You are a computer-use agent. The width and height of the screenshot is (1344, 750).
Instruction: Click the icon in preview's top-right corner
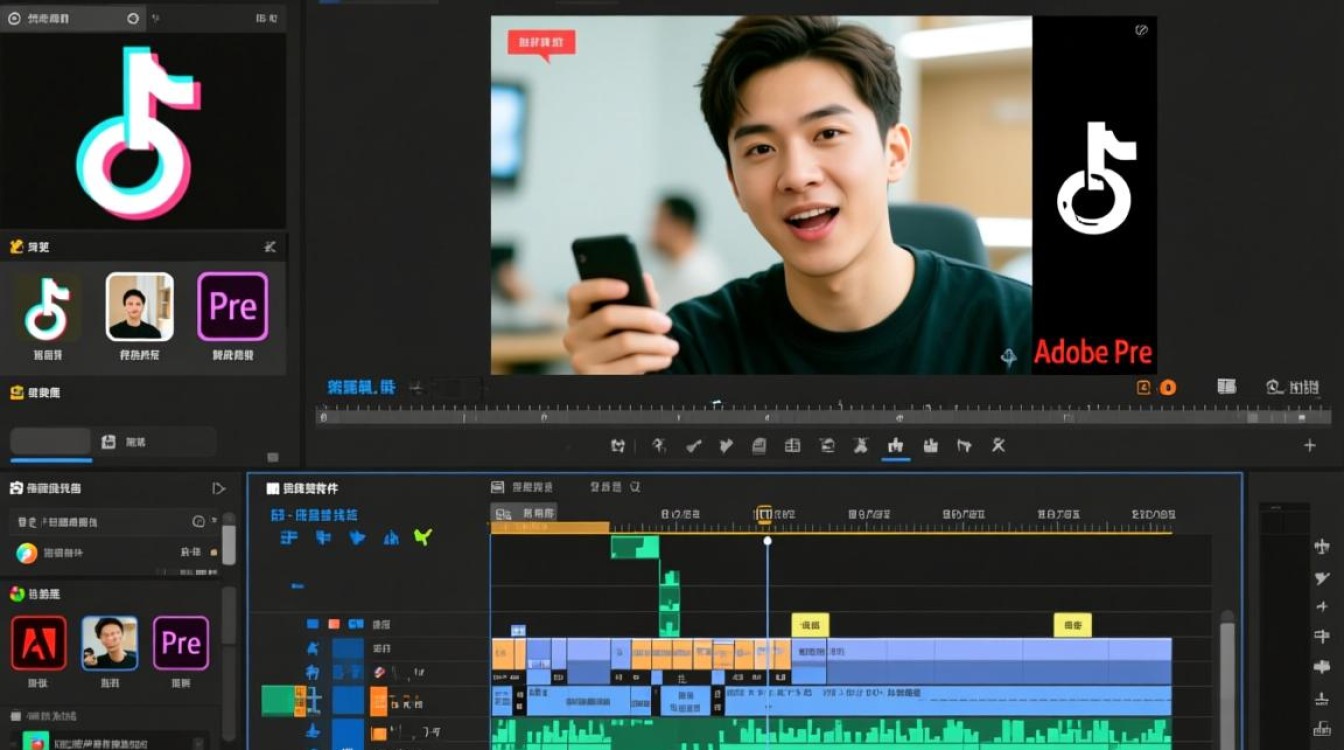pyautogui.click(x=1141, y=31)
